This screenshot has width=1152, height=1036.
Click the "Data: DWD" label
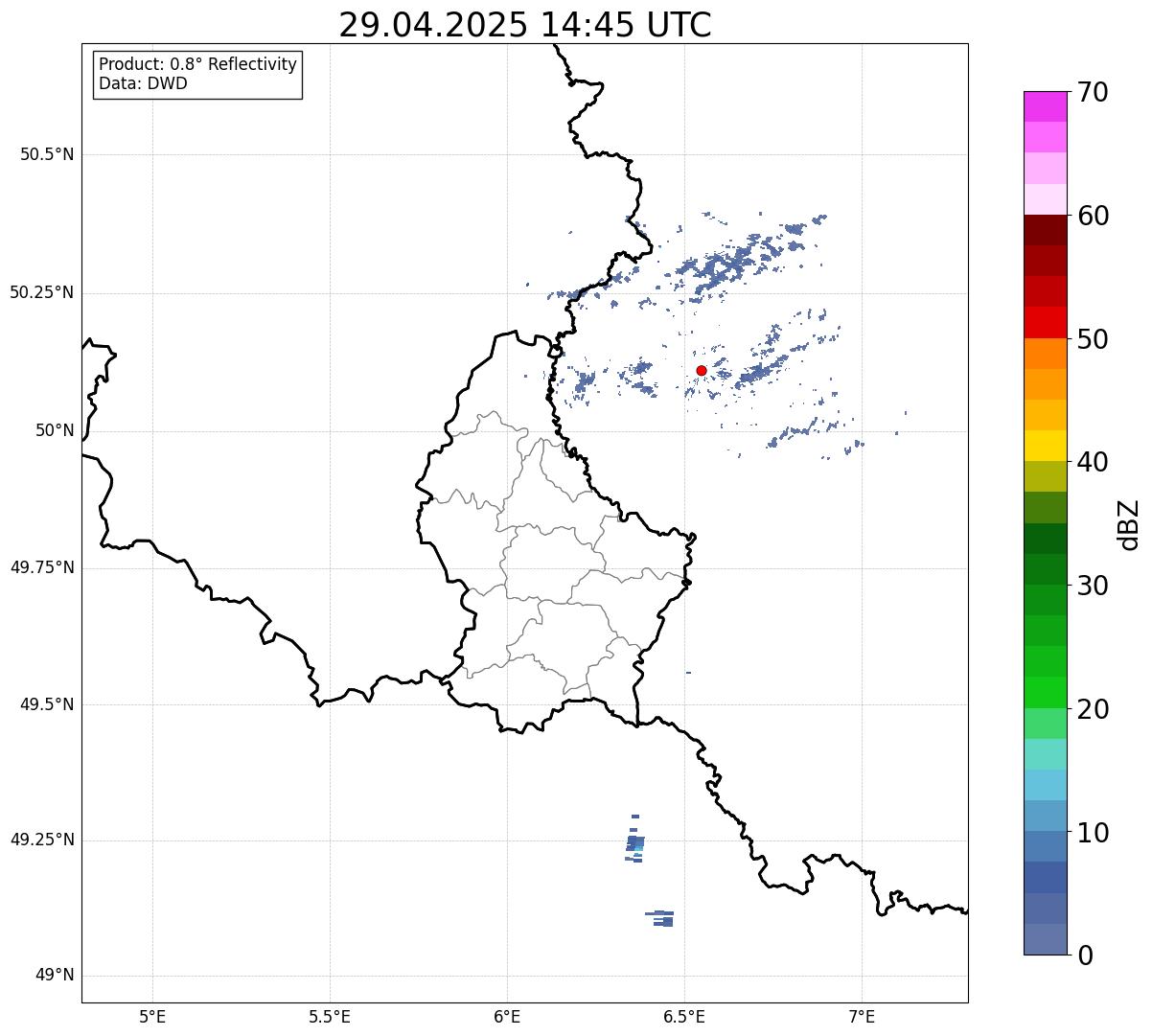tap(143, 83)
